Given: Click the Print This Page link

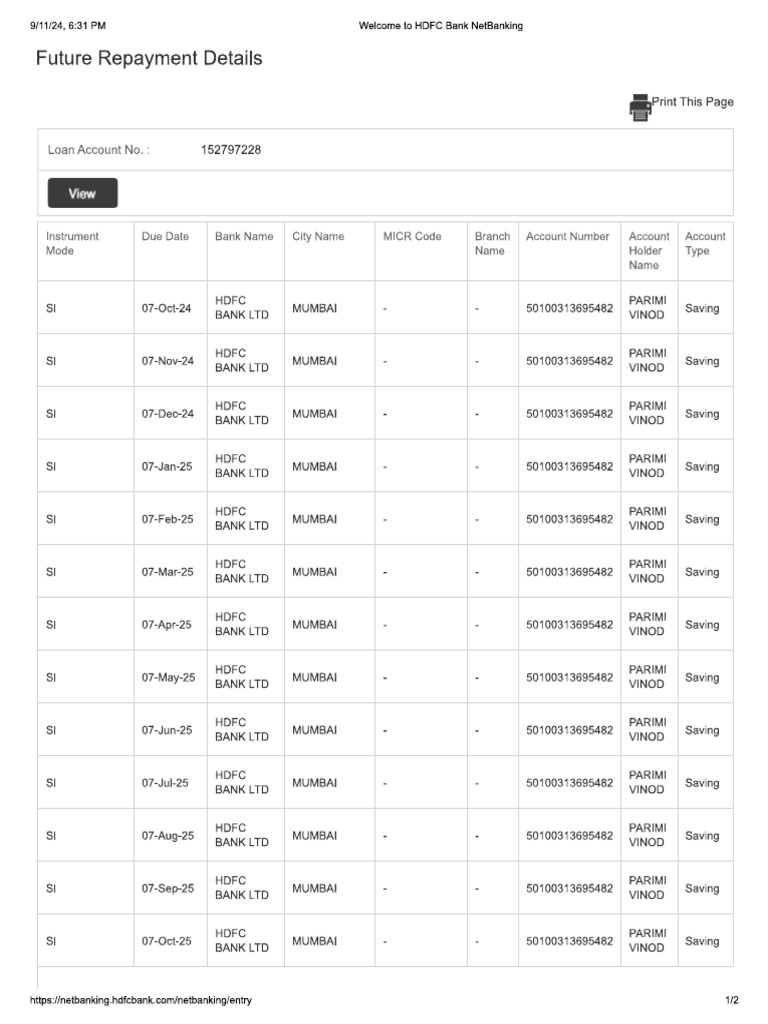Looking at the screenshot, I should point(693,102).
